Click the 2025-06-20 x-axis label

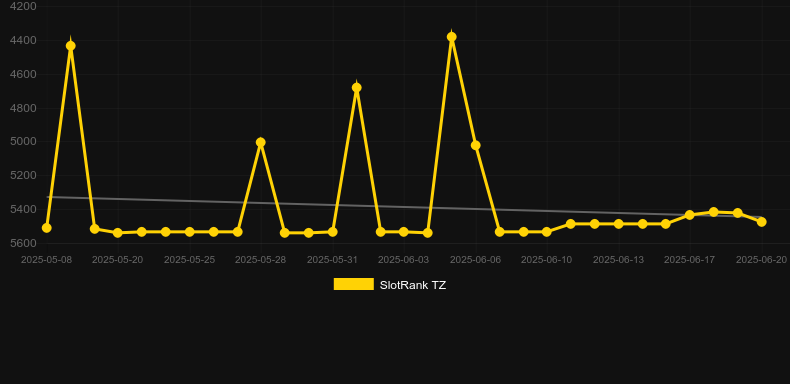761,260
